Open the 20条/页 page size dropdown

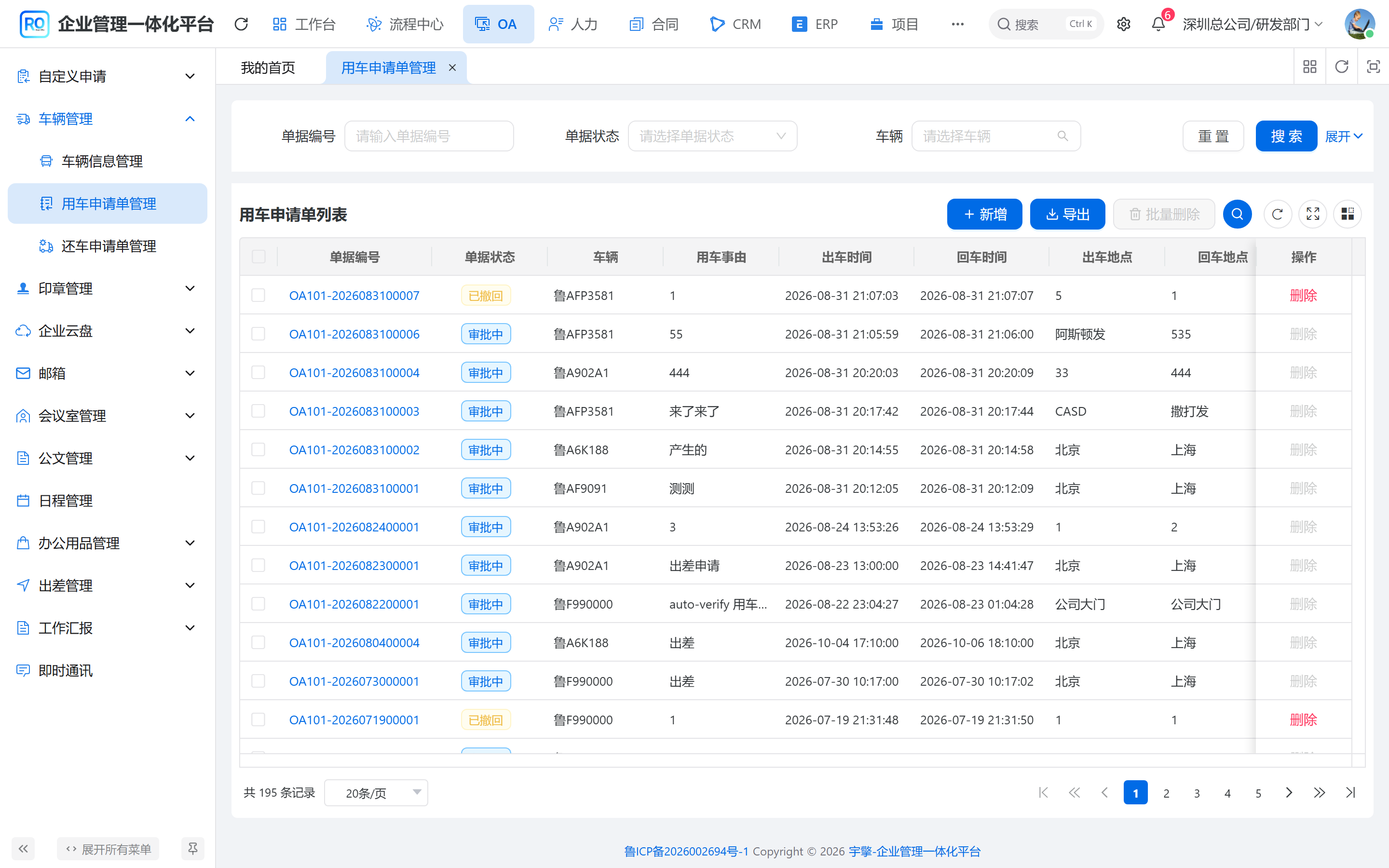point(376,793)
